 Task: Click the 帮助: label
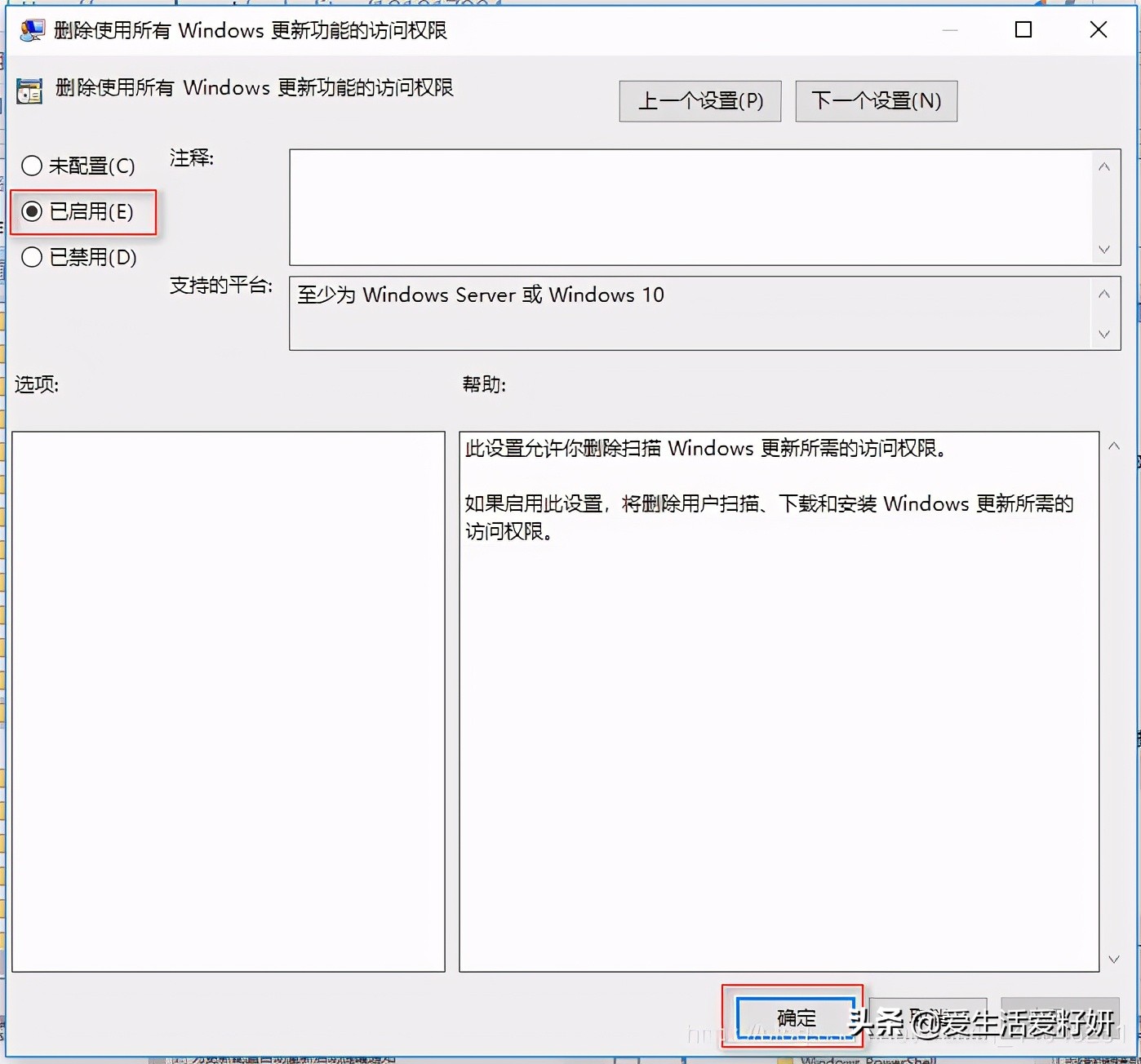(x=484, y=384)
